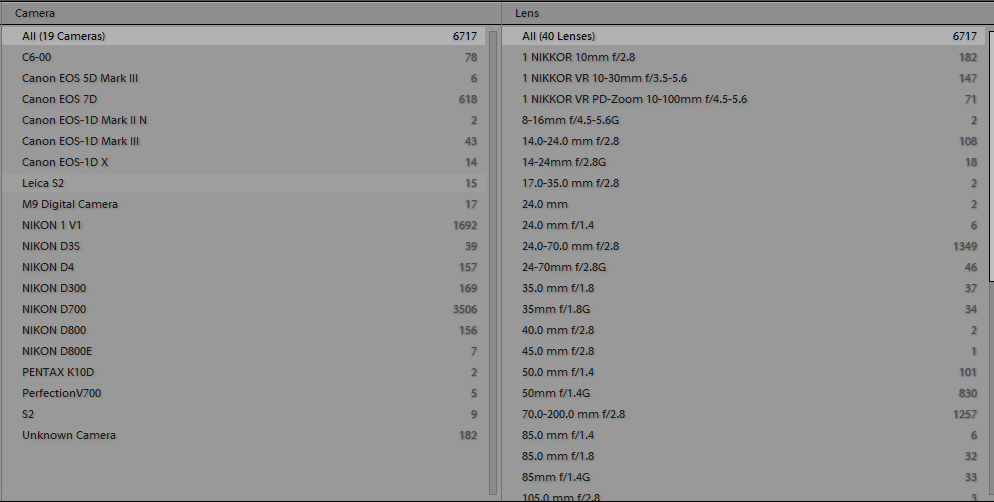The width and height of the screenshot is (994, 502).
Task: Filter photos by NIKON D4
Action: (x=243, y=267)
